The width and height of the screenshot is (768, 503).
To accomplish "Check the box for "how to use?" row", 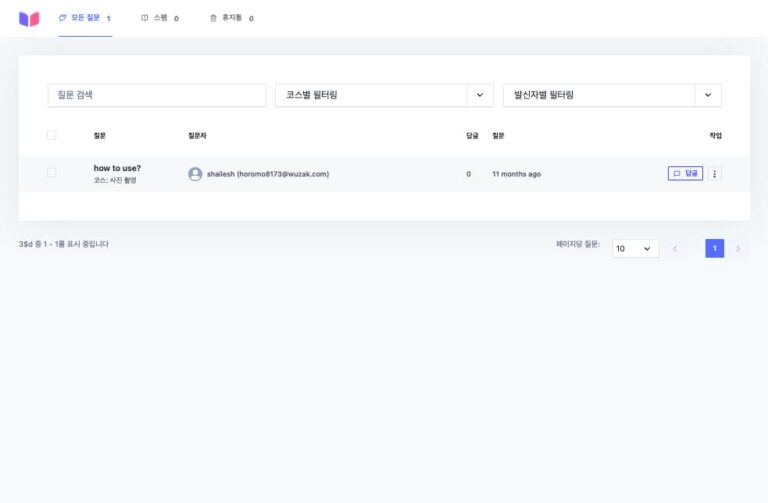I will [x=52, y=173].
